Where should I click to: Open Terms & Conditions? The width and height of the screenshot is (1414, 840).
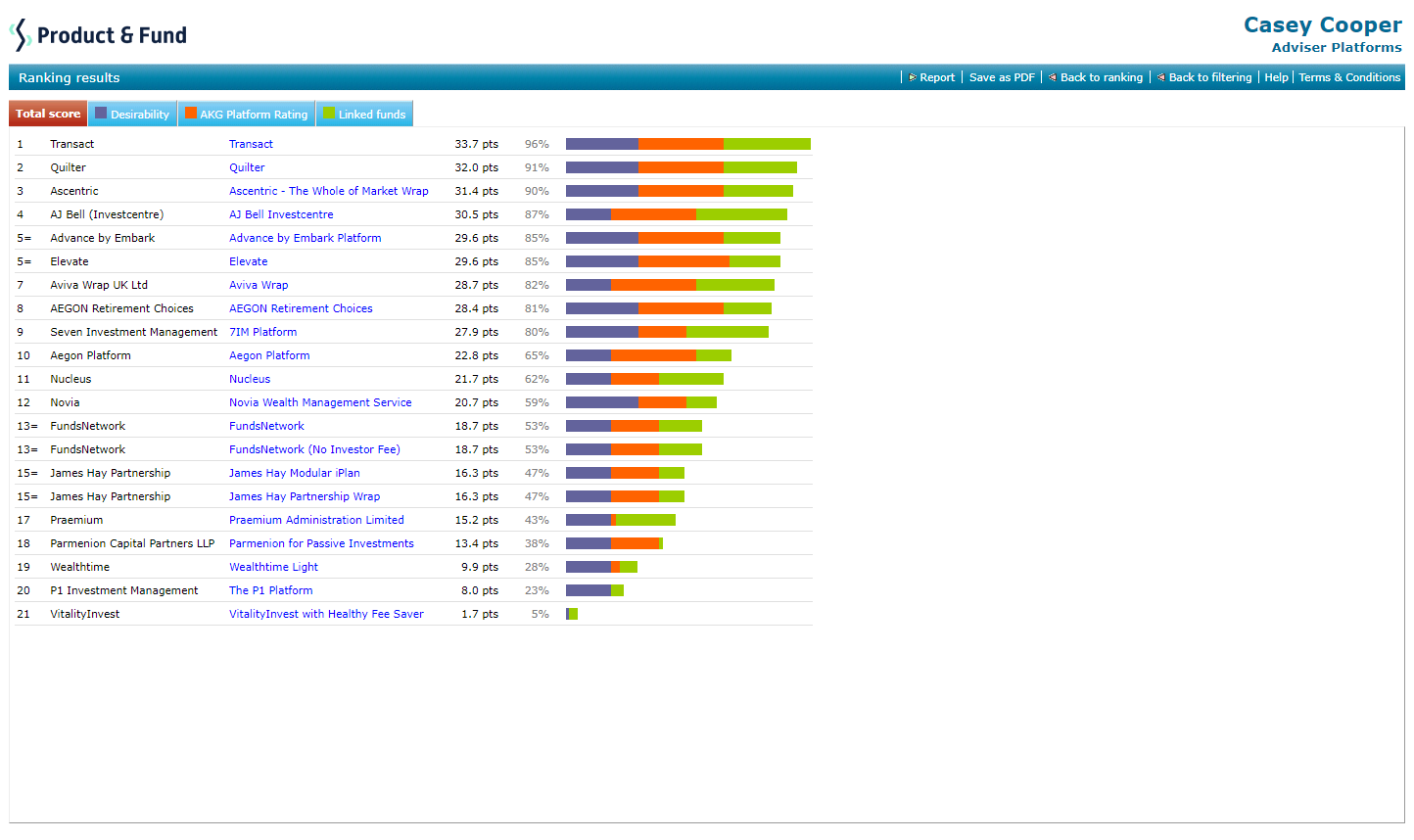pyautogui.click(x=1349, y=77)
